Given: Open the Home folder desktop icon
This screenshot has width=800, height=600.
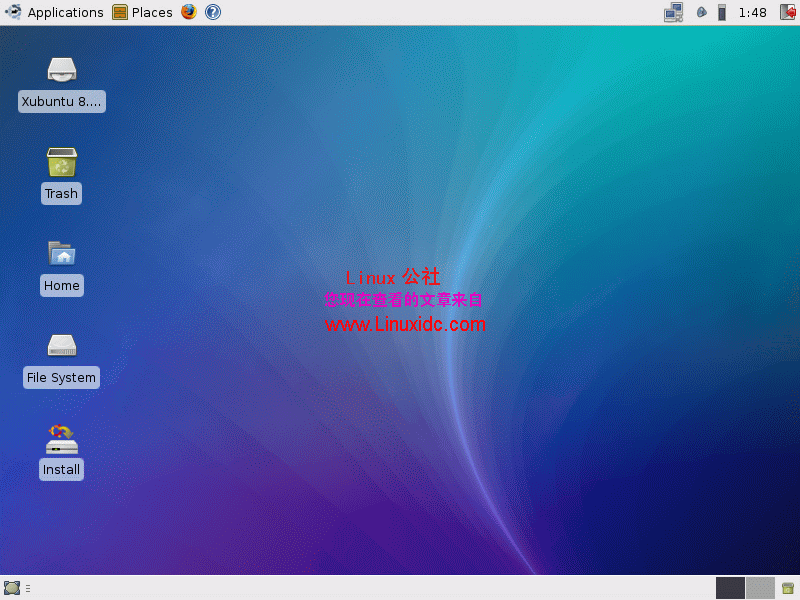Looking at the screenshot, I should pyautogui.click(x=61, y=255).
